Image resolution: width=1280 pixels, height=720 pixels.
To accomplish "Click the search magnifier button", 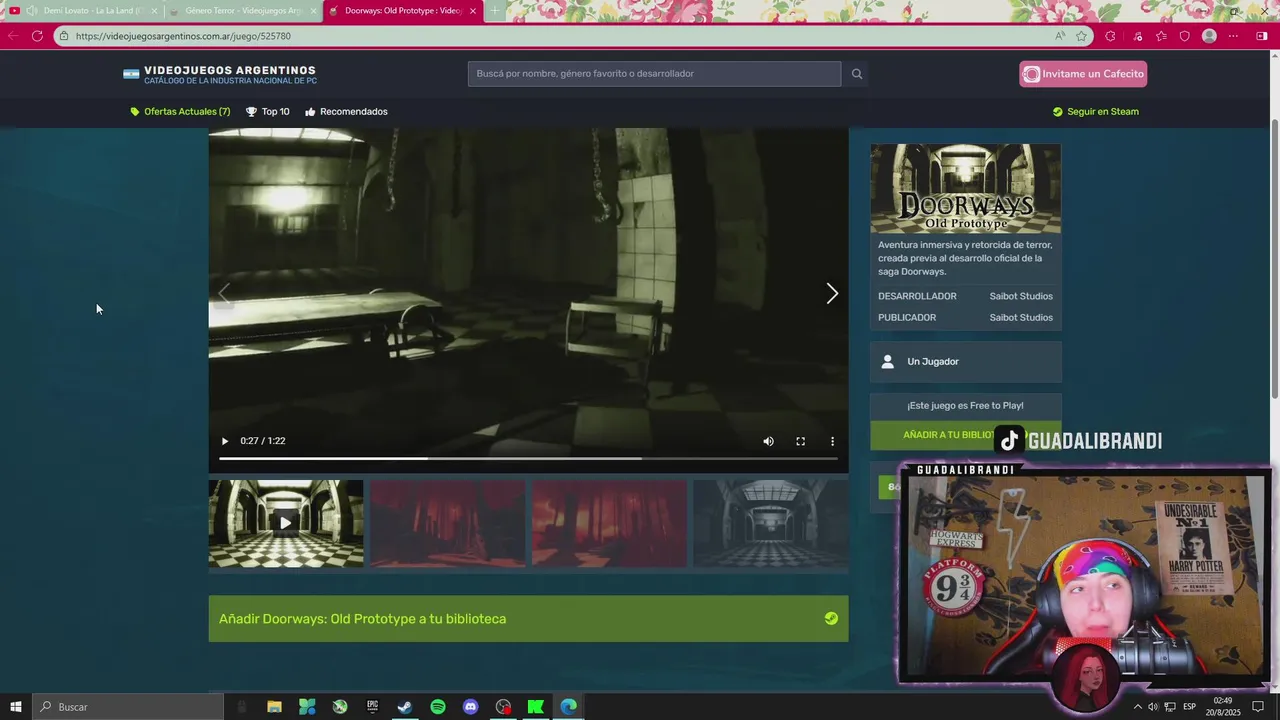I will coord(857,74).
